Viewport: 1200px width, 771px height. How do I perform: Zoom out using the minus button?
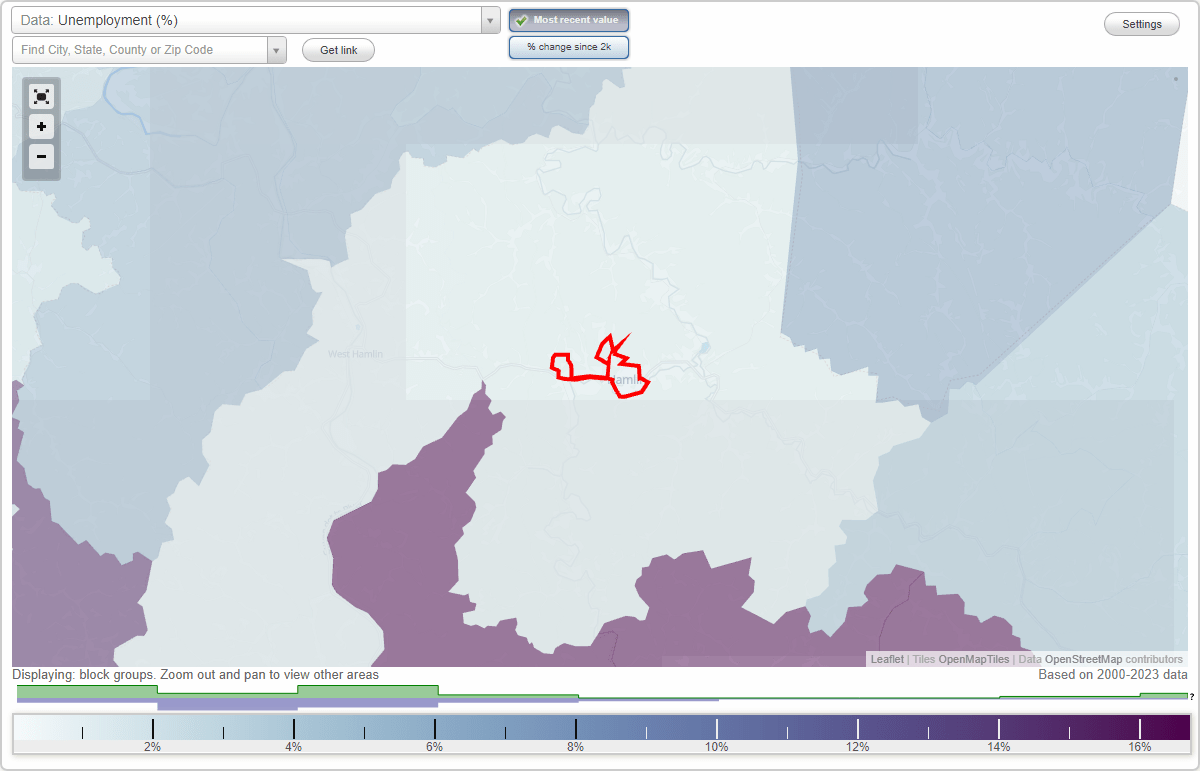(x=41, y=156)
